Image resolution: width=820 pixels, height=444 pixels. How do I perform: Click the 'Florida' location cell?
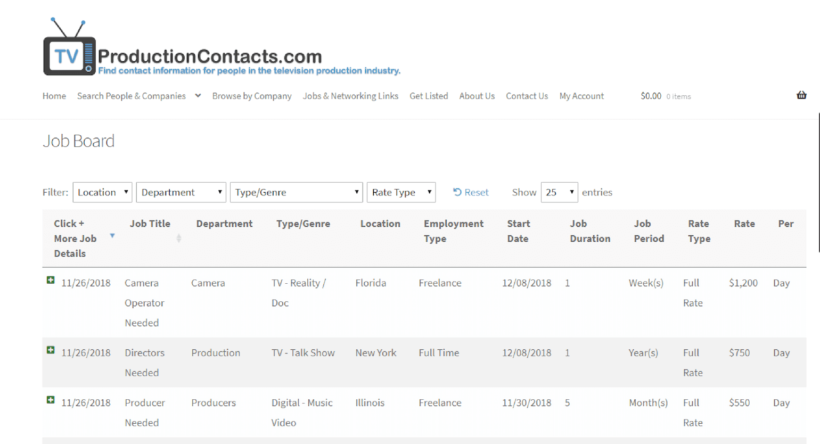pyautogui.click(x=371, y=283)
